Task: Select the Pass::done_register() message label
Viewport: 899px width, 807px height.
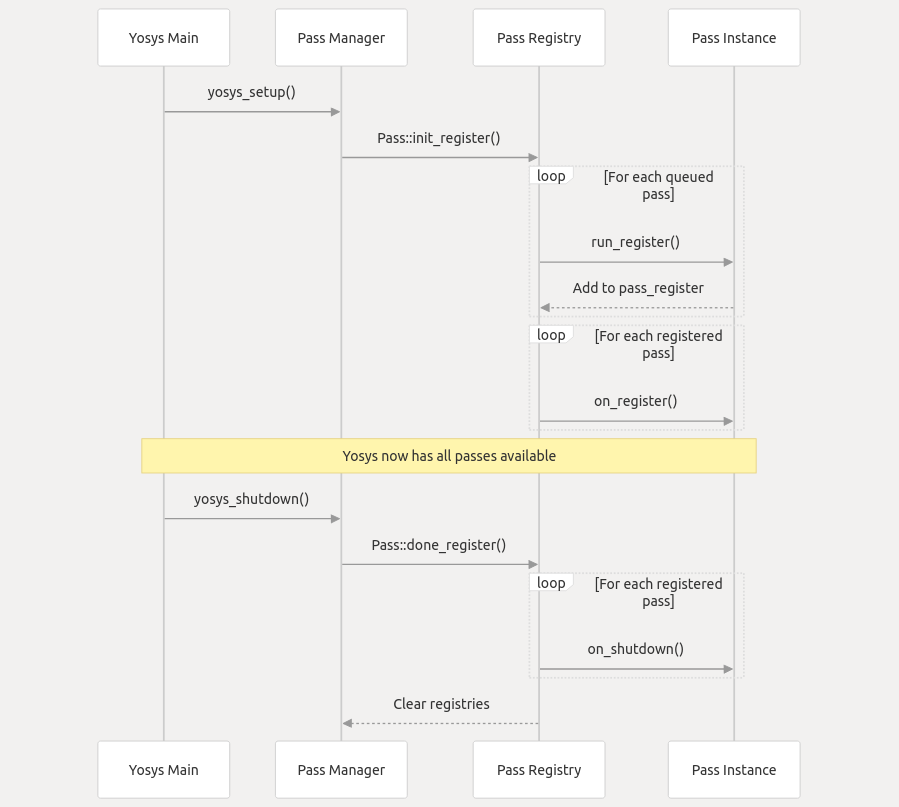Action: 439,545
